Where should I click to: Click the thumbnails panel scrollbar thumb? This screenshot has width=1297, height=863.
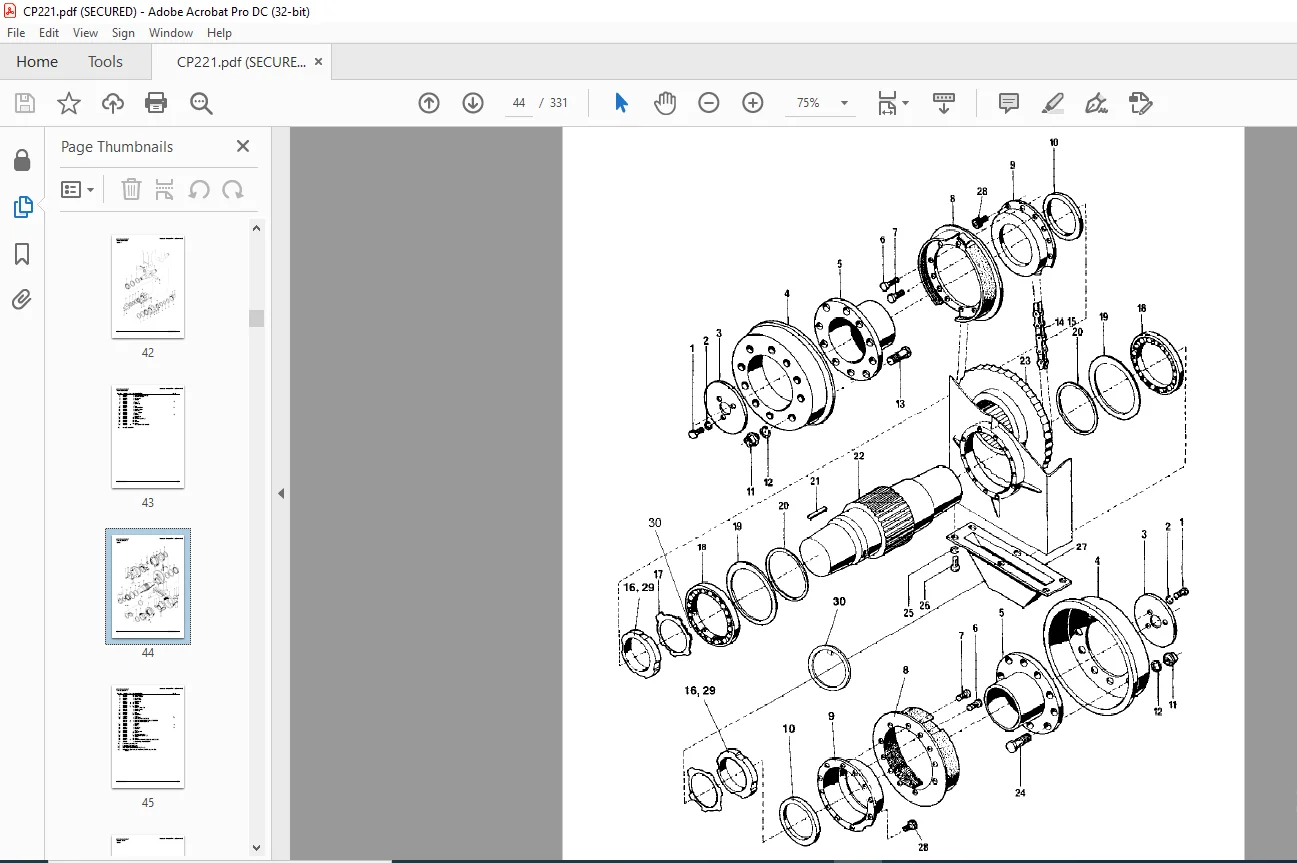[257, 318]
